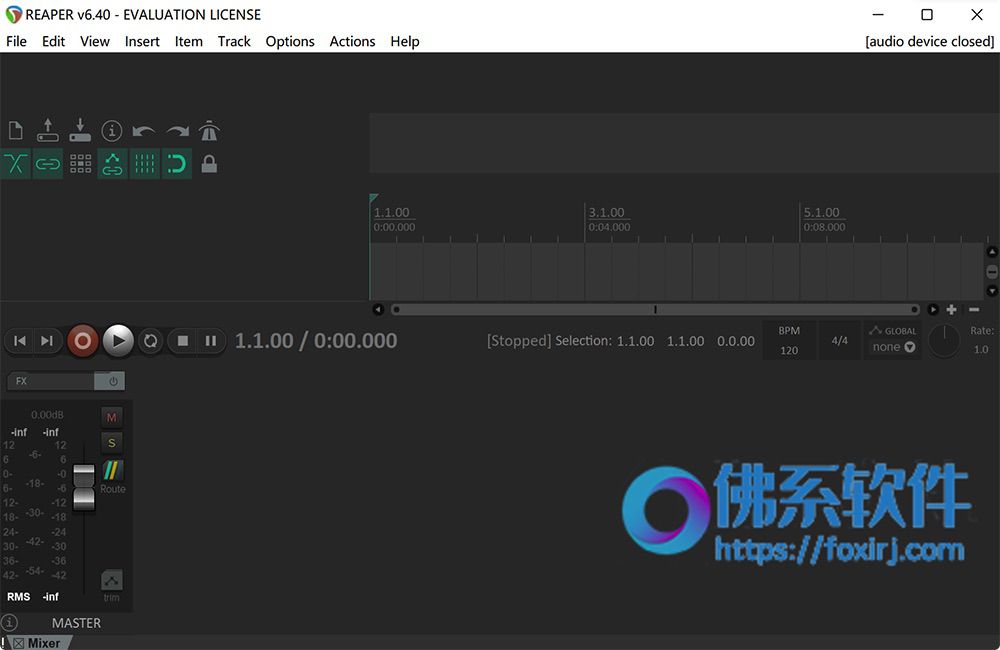
Task: Save project with the download-arrow toolbar icon
Action: click(x=80, y=130)
